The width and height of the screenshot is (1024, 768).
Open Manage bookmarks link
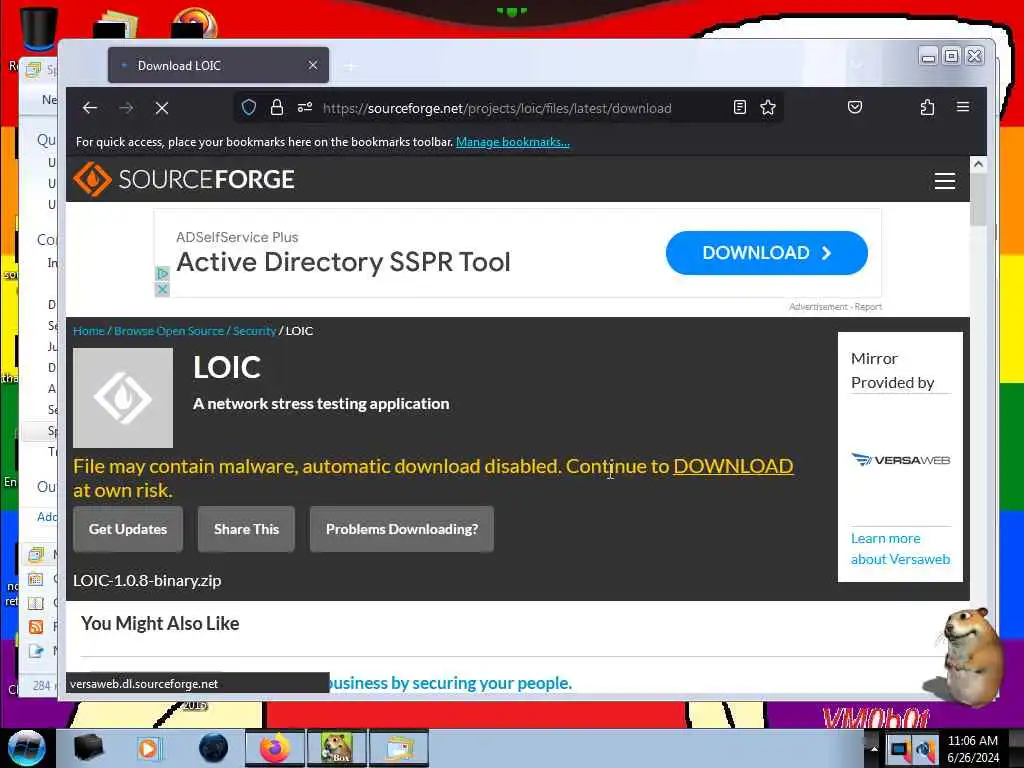(x=513, y=142)
